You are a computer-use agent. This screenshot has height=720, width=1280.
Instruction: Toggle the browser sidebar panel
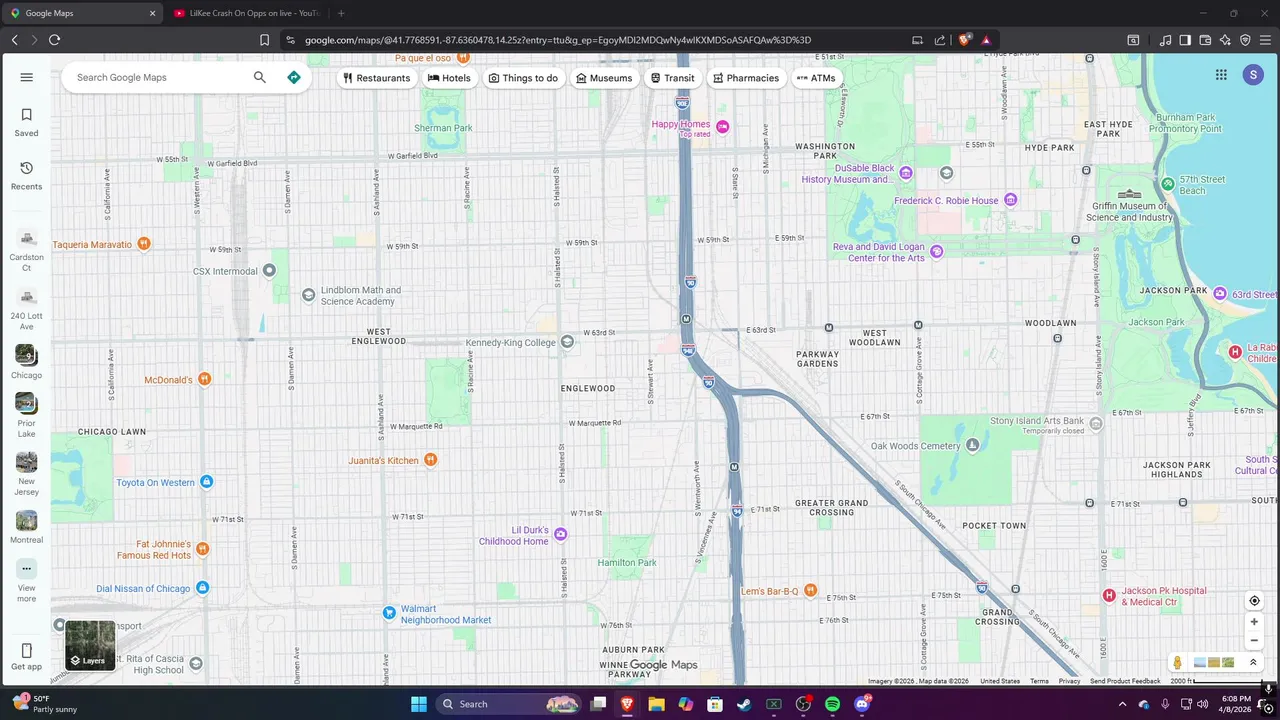[x=1185, y=40]
